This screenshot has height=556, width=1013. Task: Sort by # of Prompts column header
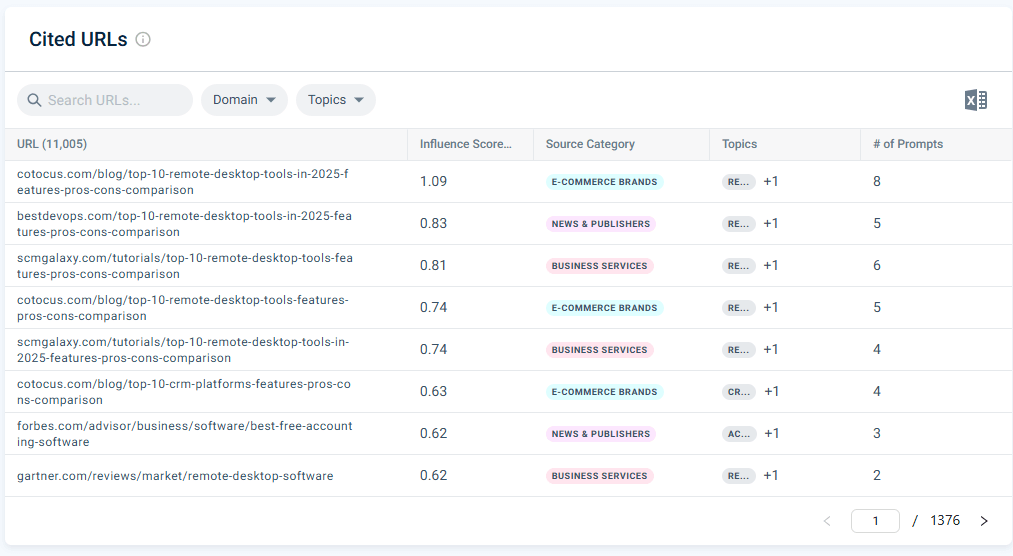[908, 144]
